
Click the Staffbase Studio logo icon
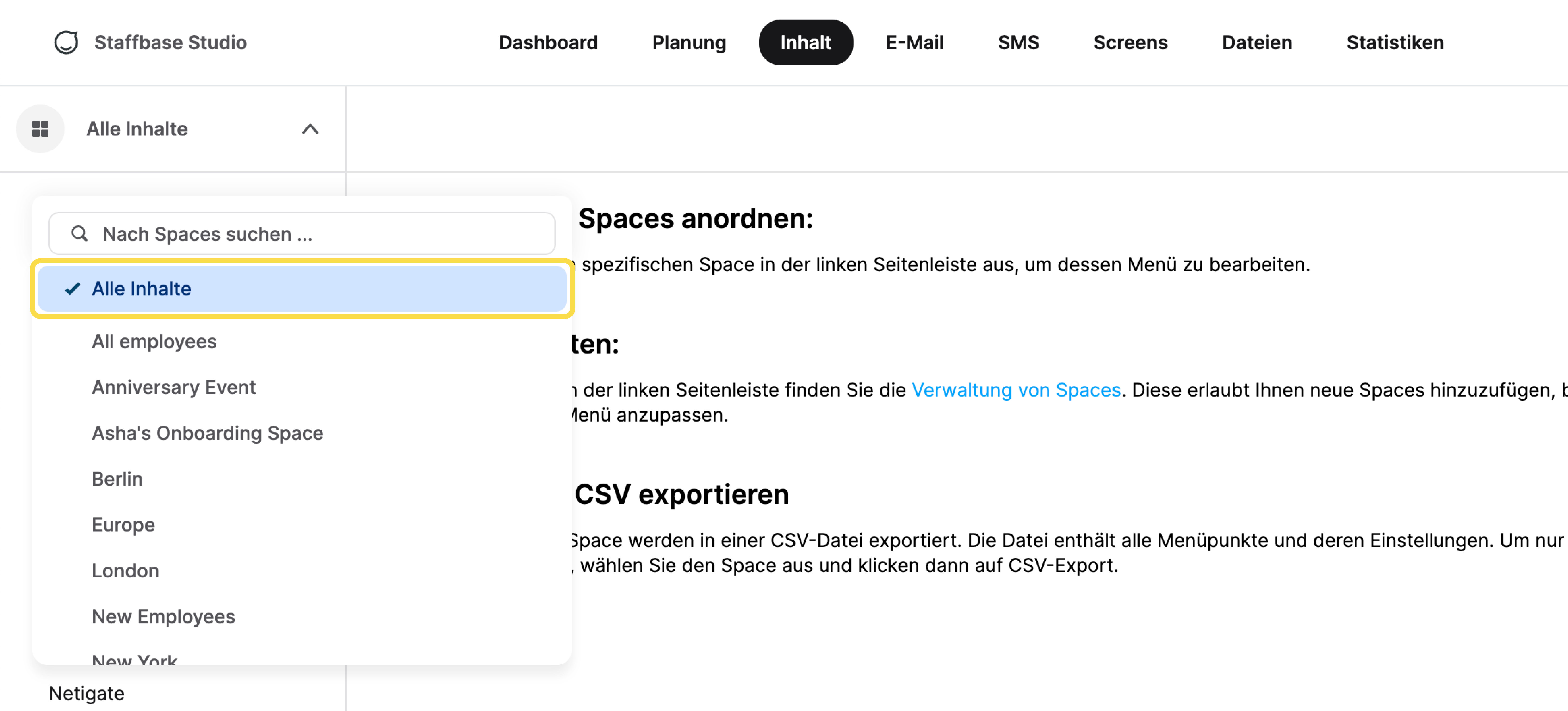(66, 43)
